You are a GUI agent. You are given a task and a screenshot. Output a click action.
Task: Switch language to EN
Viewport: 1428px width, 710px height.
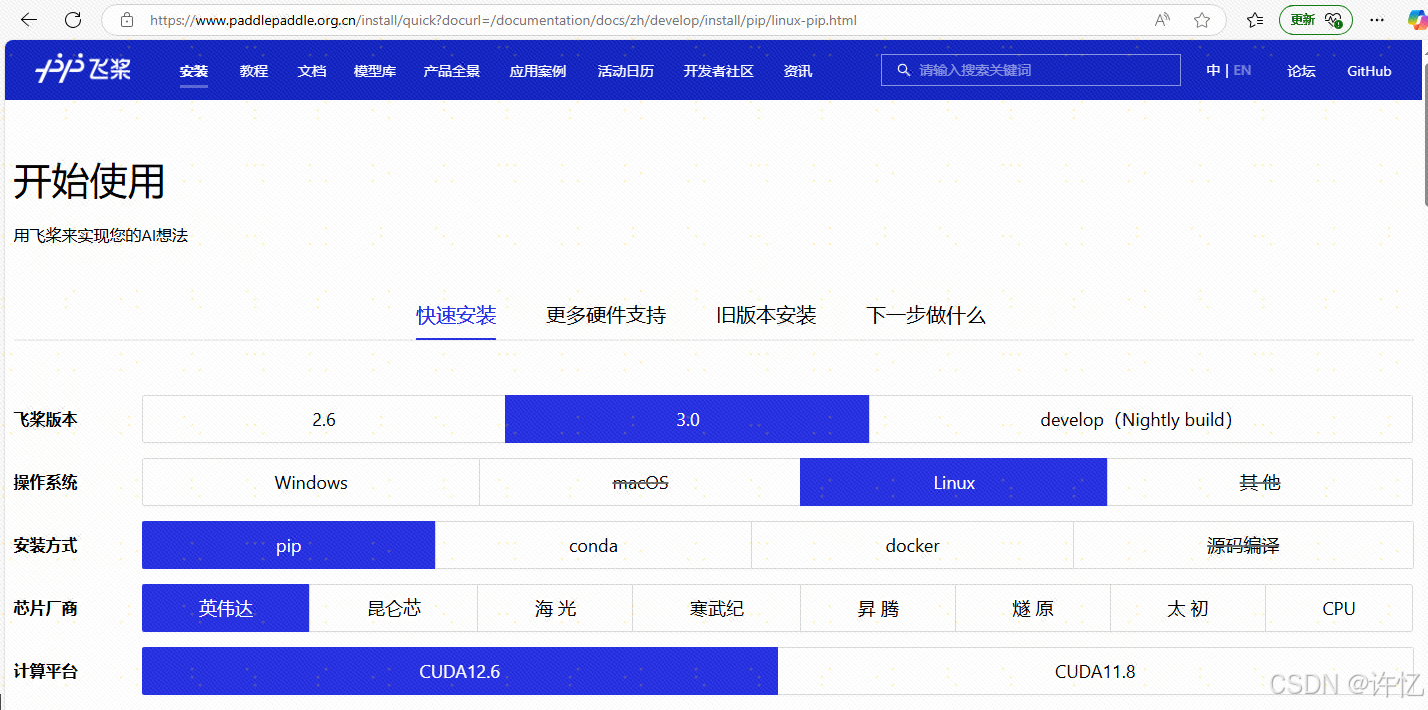point(1242,70)
